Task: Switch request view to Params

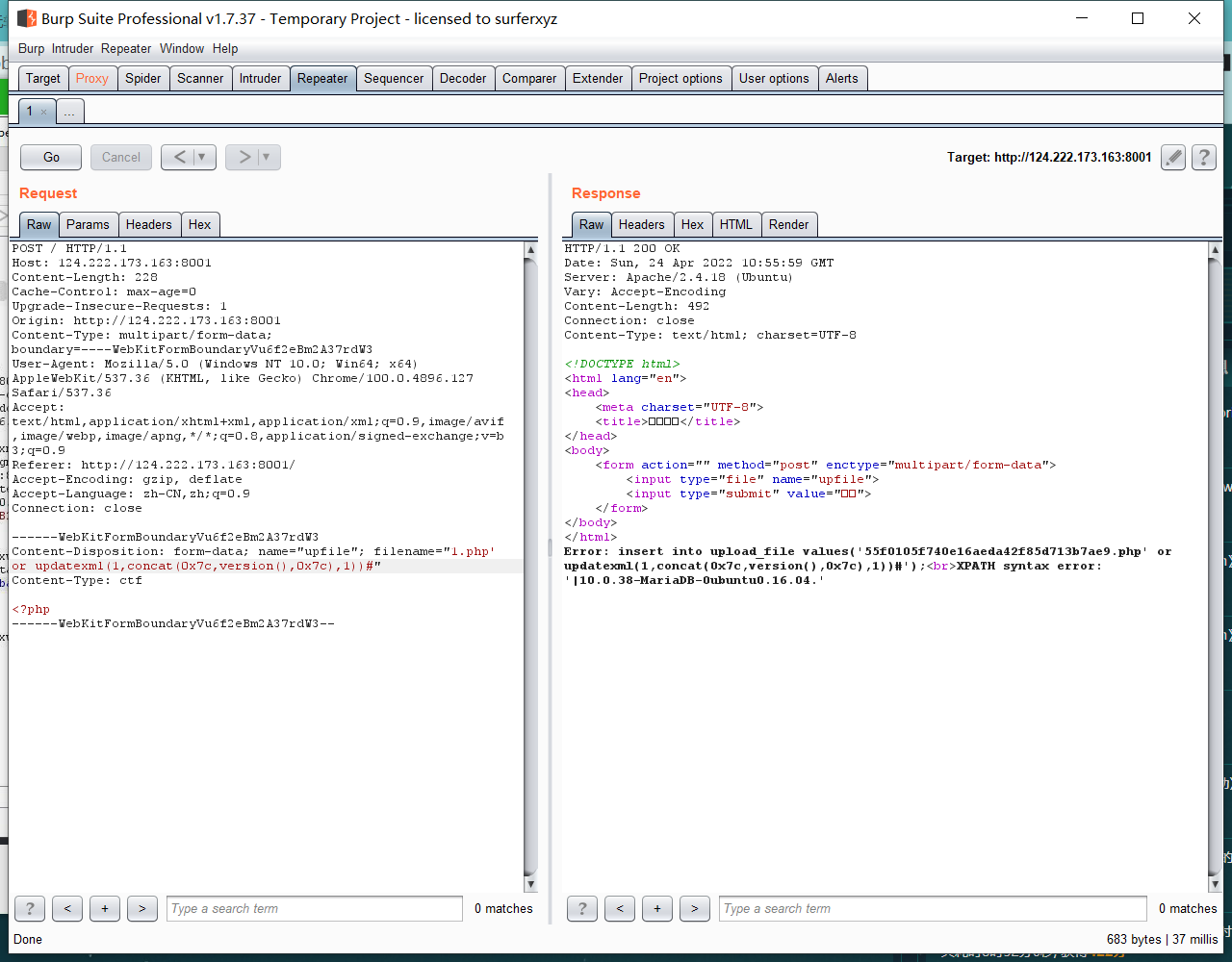Action: pos(89,224)
